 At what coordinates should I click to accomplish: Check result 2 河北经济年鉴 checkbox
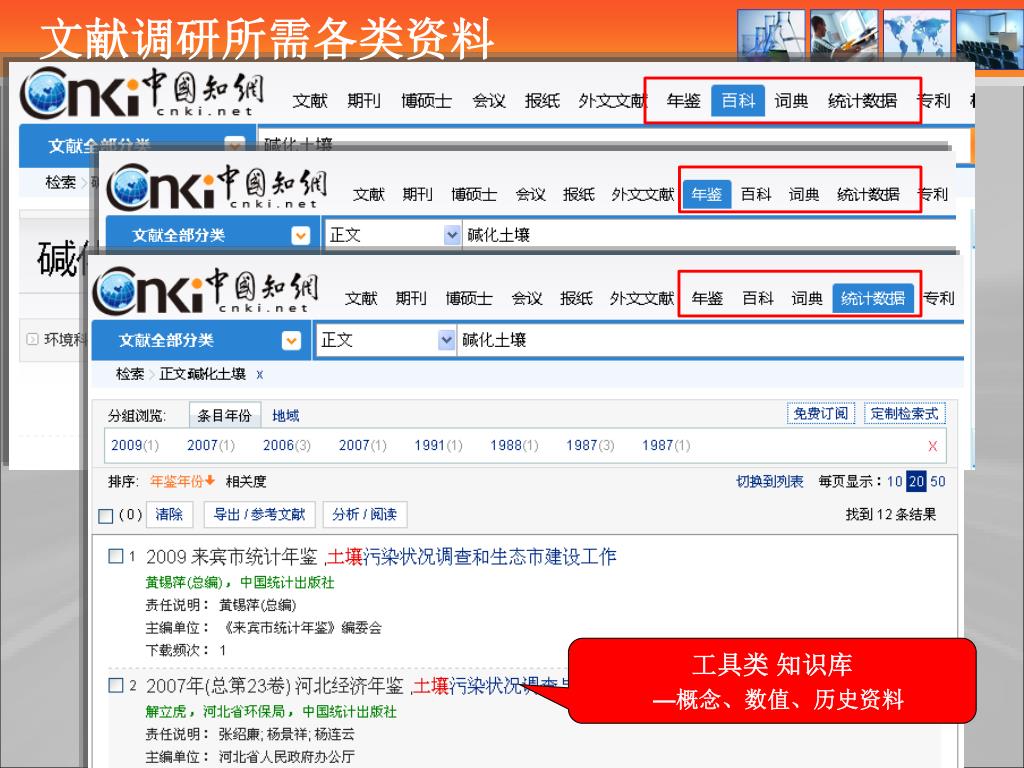pyautogui.click(x=116, y=685)
